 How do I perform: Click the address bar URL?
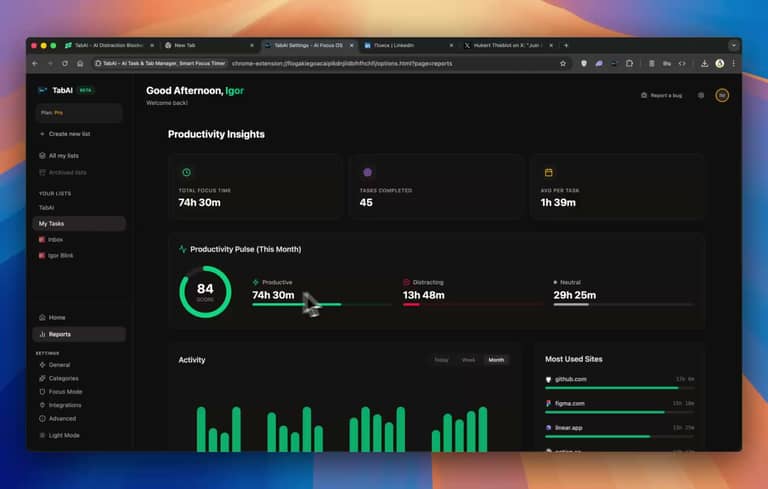click(342, 63)
